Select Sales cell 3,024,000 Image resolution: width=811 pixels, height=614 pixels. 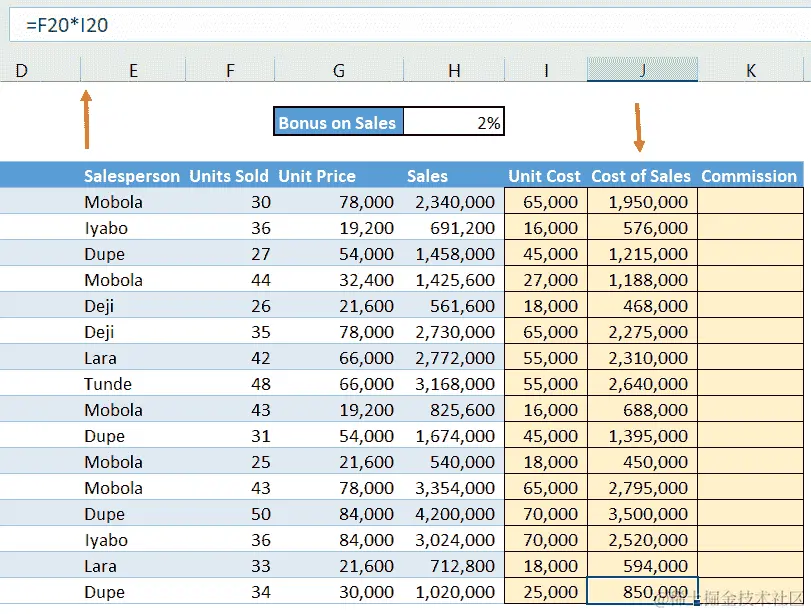tap(454, 539)
